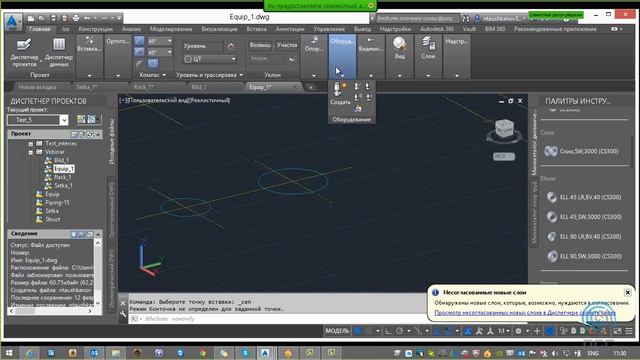Open Диспетчер проектов from the ribbon
The image size is (640, 360).
[24, 53]
